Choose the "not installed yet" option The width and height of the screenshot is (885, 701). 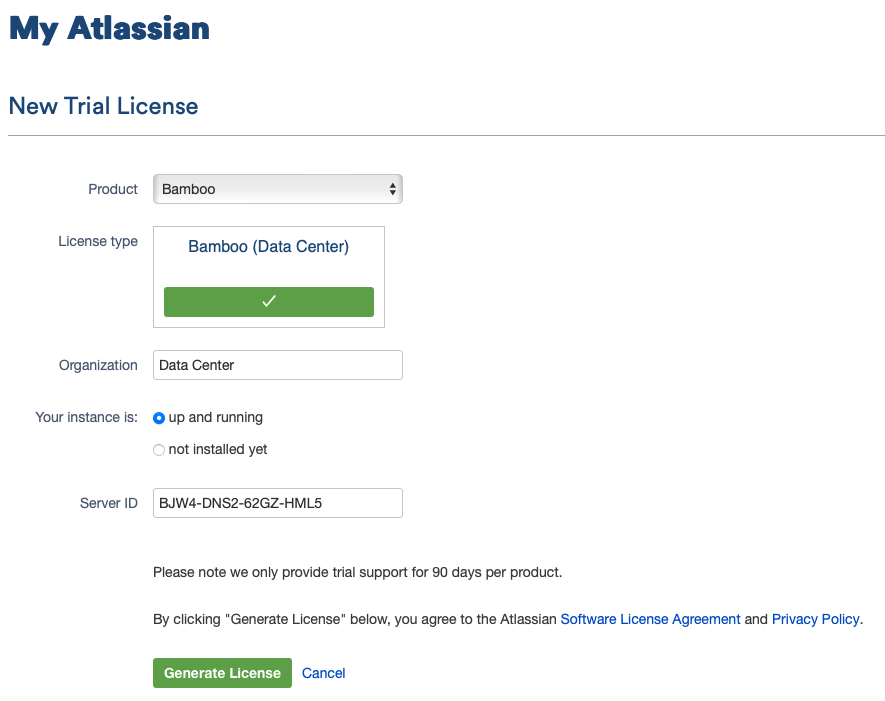click(x=159, y=450)
